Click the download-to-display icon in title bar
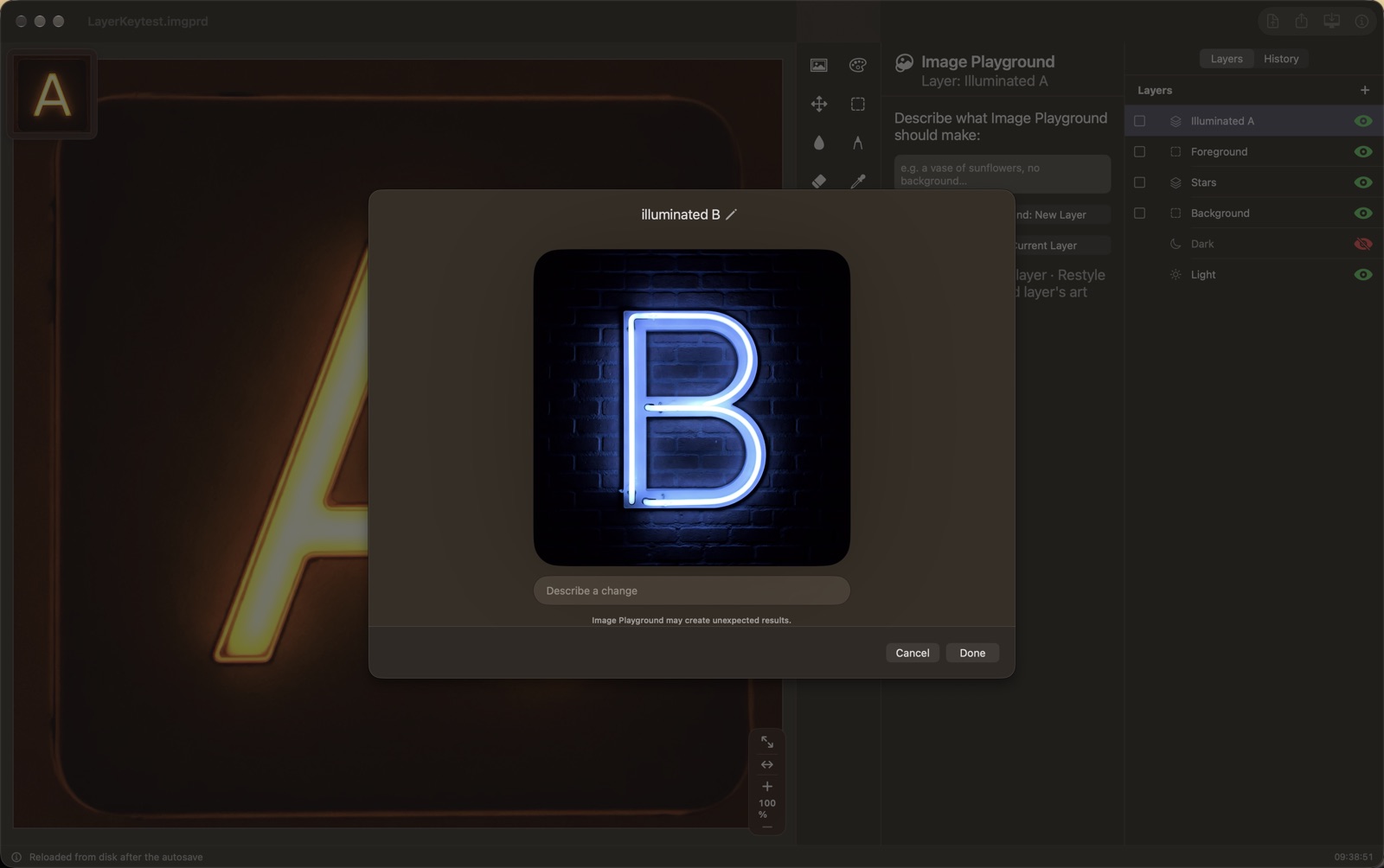Screen dimensions: 1384x868 (1331, 21)
